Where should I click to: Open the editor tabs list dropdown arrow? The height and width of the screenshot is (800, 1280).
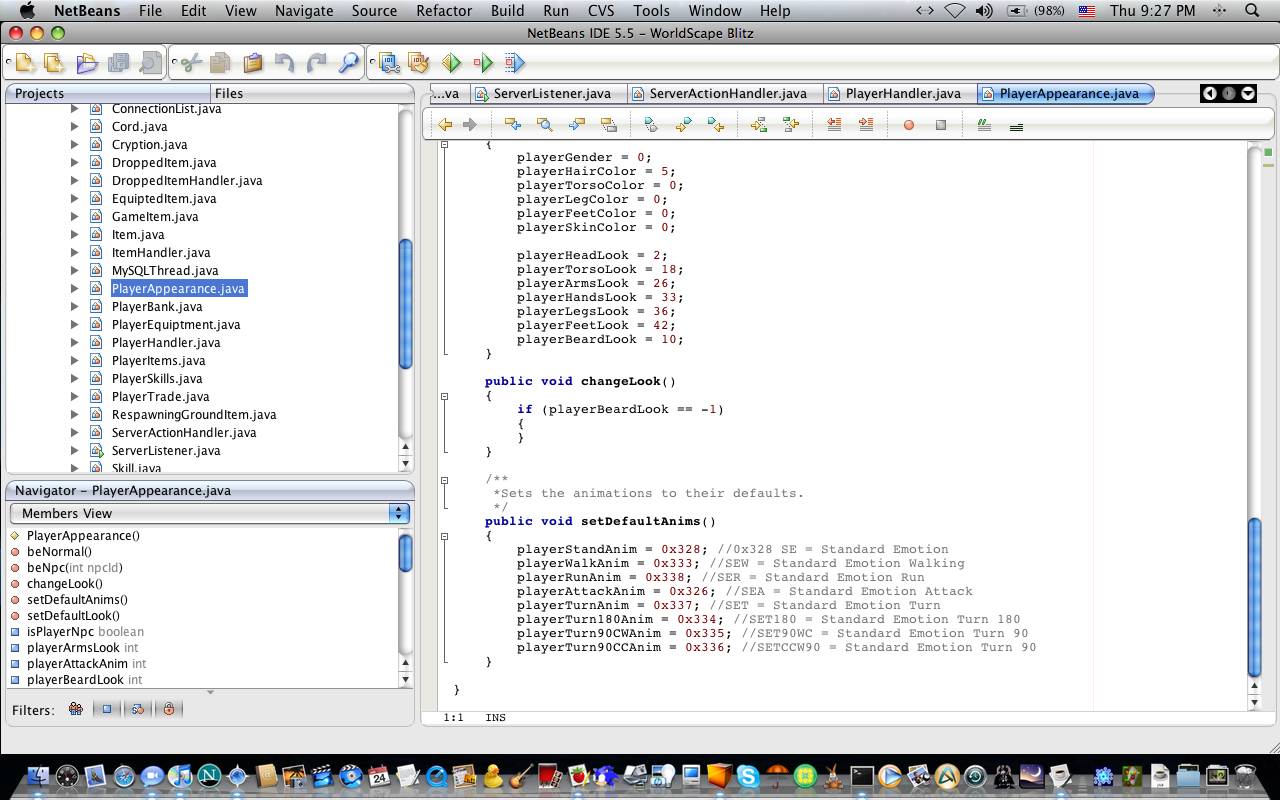(x=1248, y=93)
